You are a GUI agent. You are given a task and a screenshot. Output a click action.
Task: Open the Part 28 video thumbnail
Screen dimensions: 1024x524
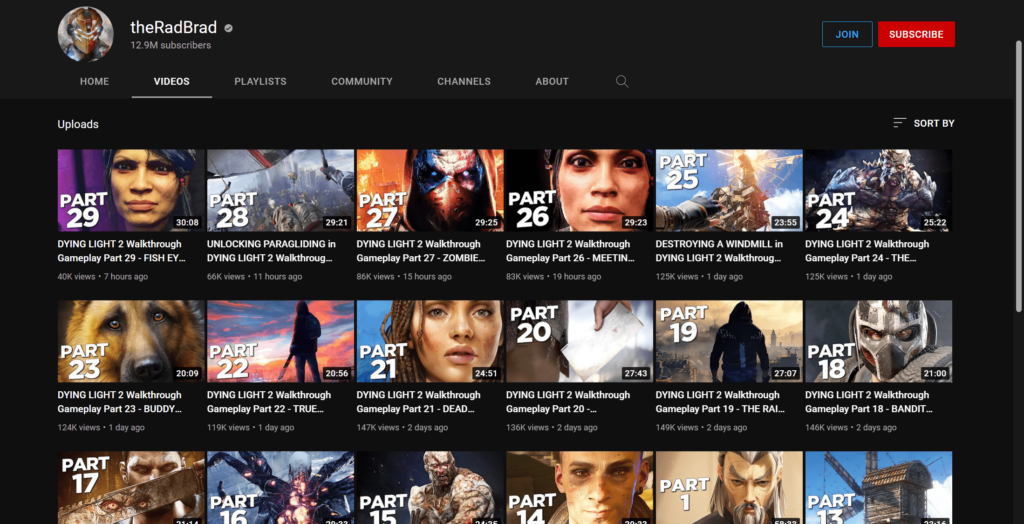[x=281, y=190]
